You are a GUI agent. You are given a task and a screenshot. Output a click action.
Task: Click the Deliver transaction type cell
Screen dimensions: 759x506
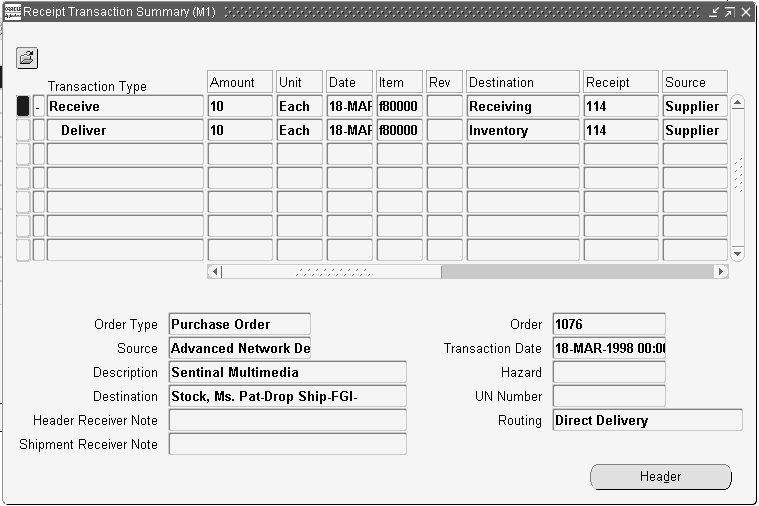125,130
